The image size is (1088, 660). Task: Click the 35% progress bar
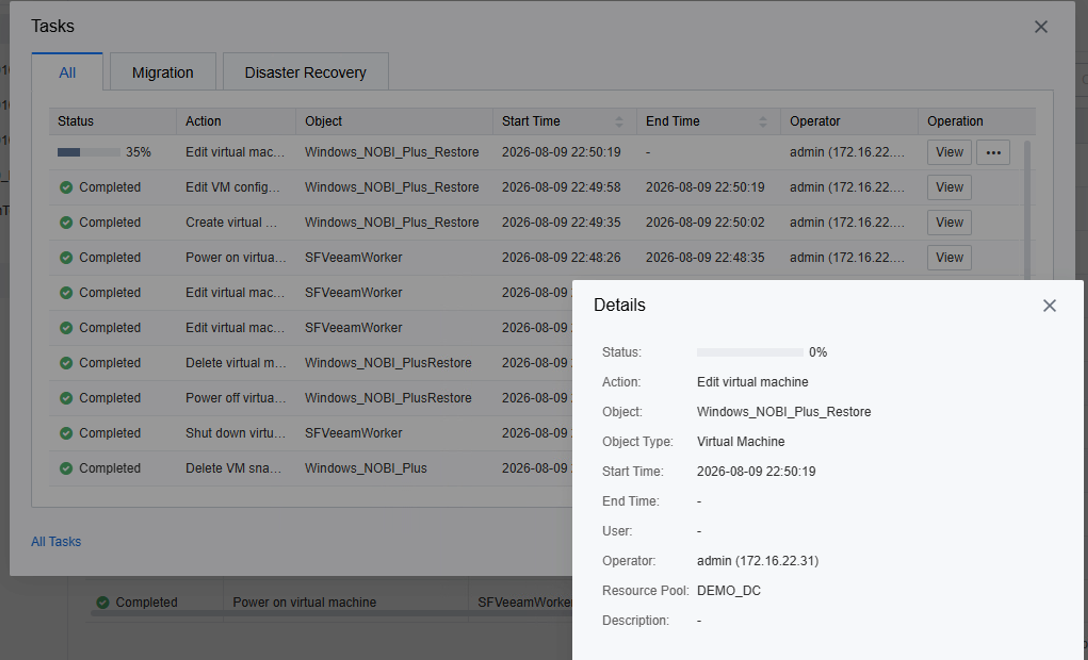click(89, 152)
